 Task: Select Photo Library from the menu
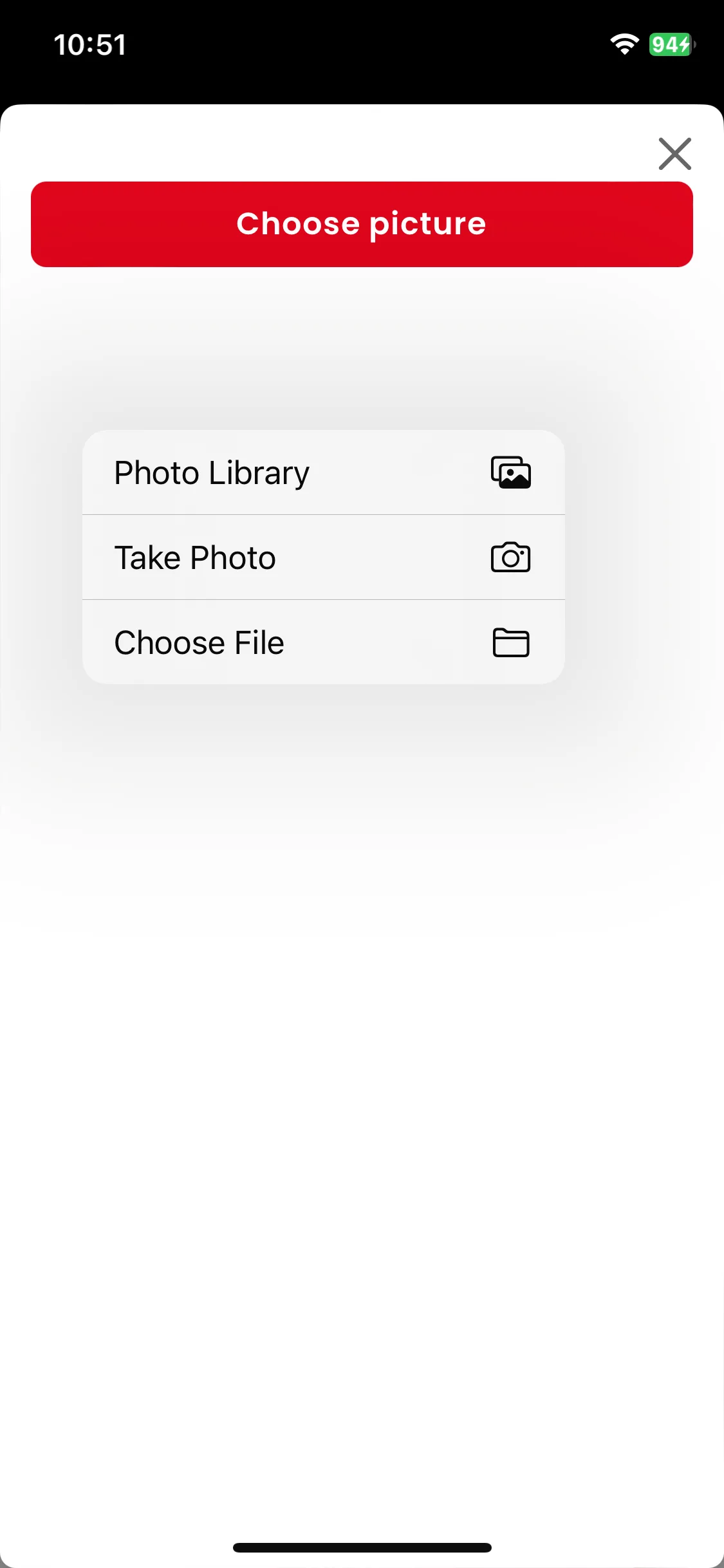[x=324, y=472]
